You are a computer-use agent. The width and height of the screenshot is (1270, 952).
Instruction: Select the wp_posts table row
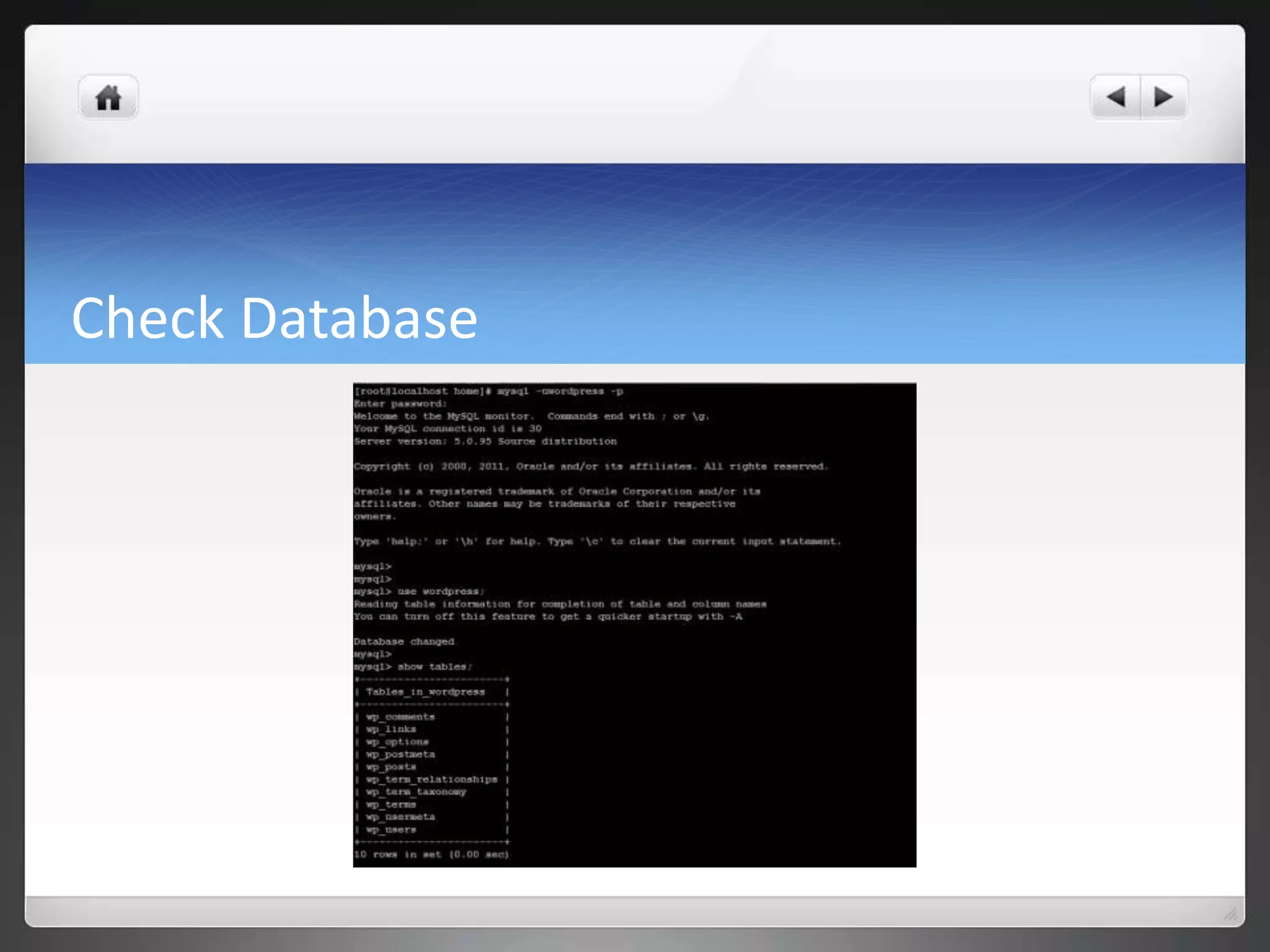(x=432, y=767)
